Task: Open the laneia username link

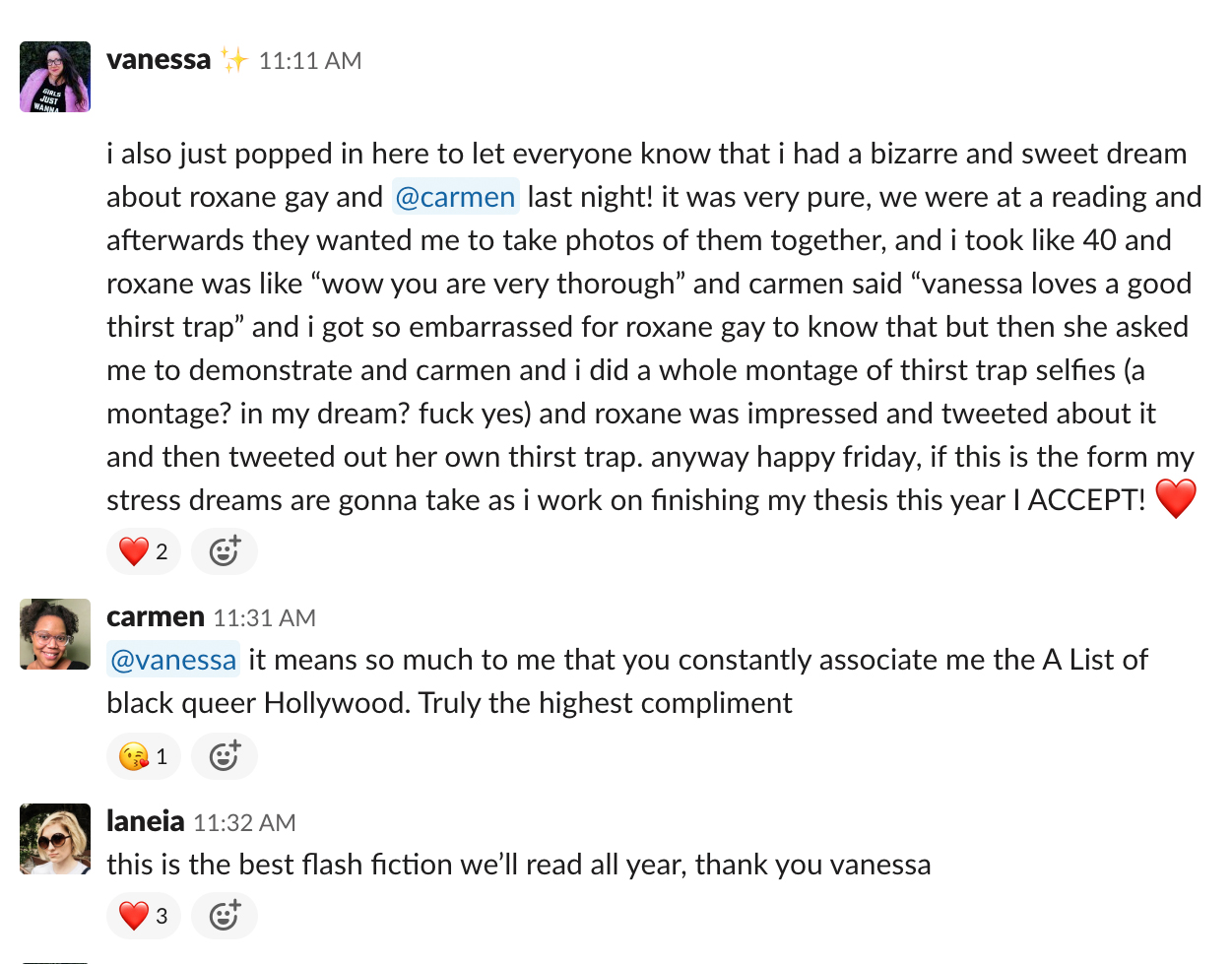Action: pyautogui.click(x=146, y=822)
